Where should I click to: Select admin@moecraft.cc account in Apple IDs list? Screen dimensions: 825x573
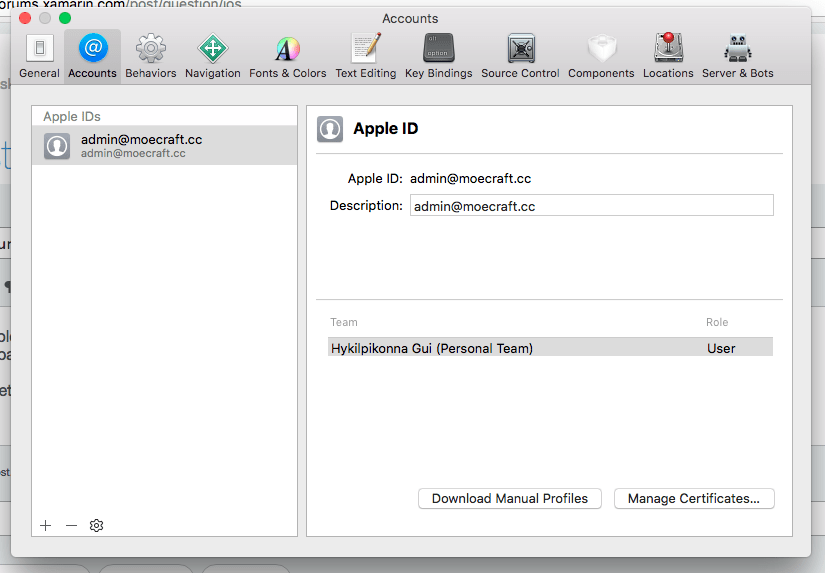(x=164, y=145)
